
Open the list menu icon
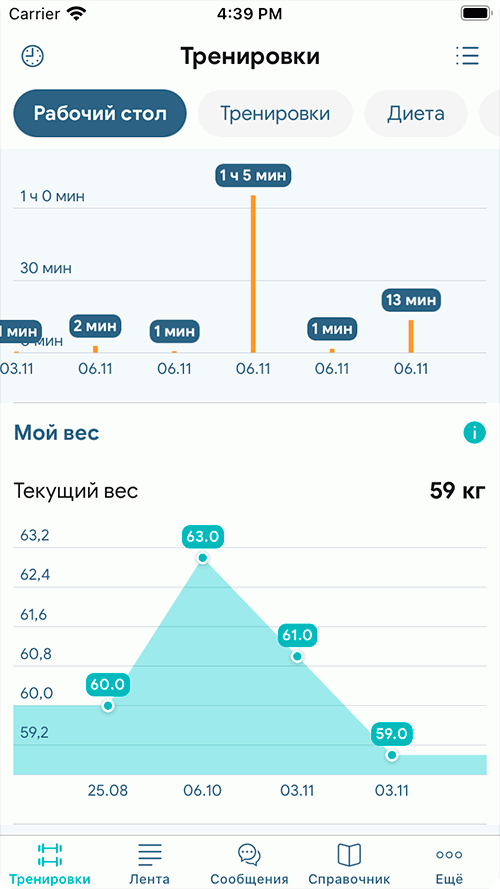(468, 56)
